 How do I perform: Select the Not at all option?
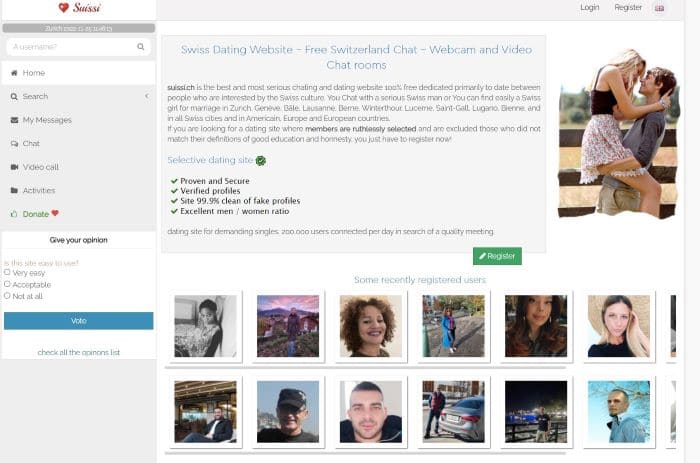(x=7, y=296)
